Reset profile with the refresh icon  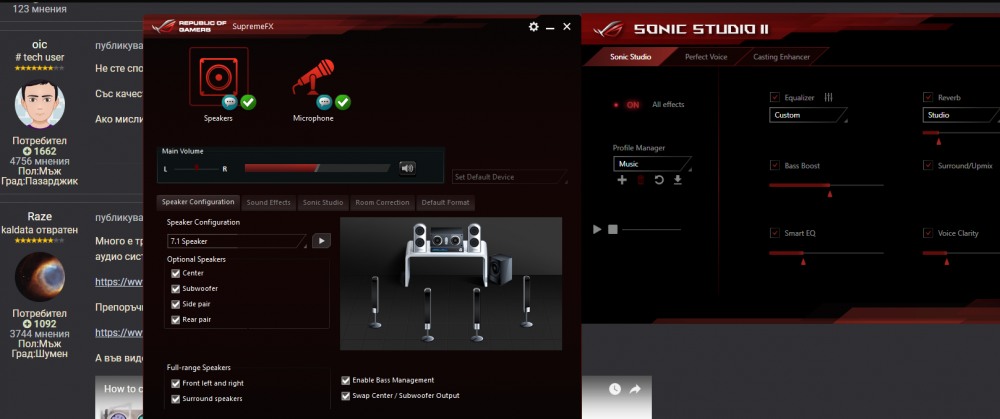[x=659, y=180]
